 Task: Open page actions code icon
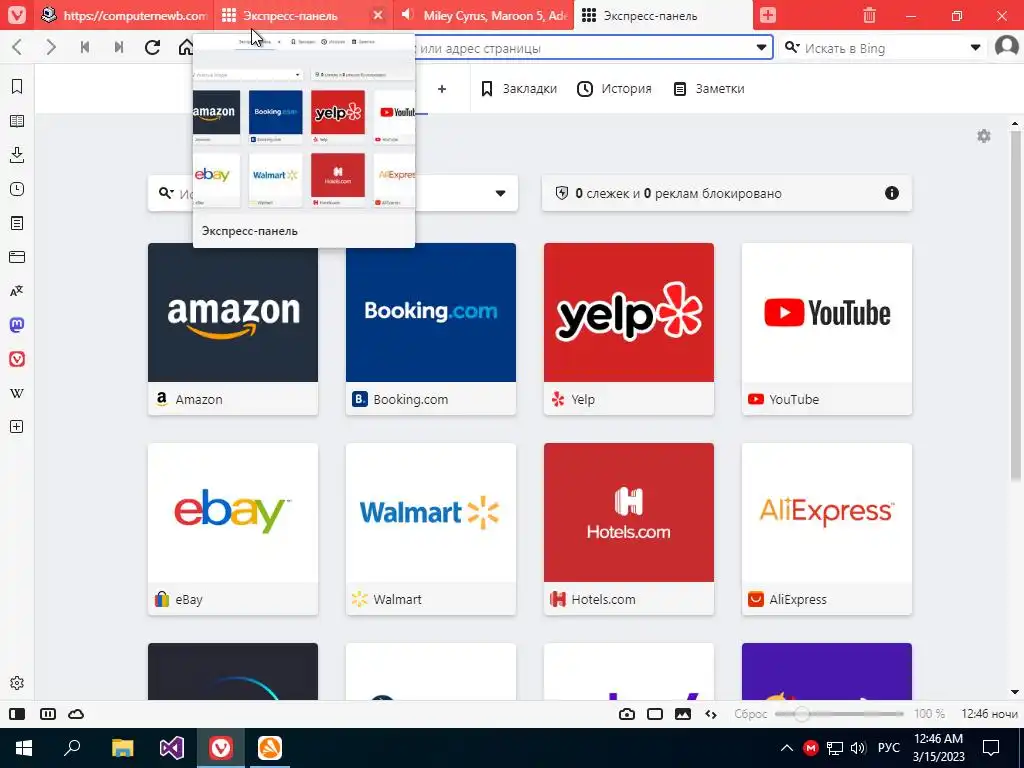click(x=711, y=714)
